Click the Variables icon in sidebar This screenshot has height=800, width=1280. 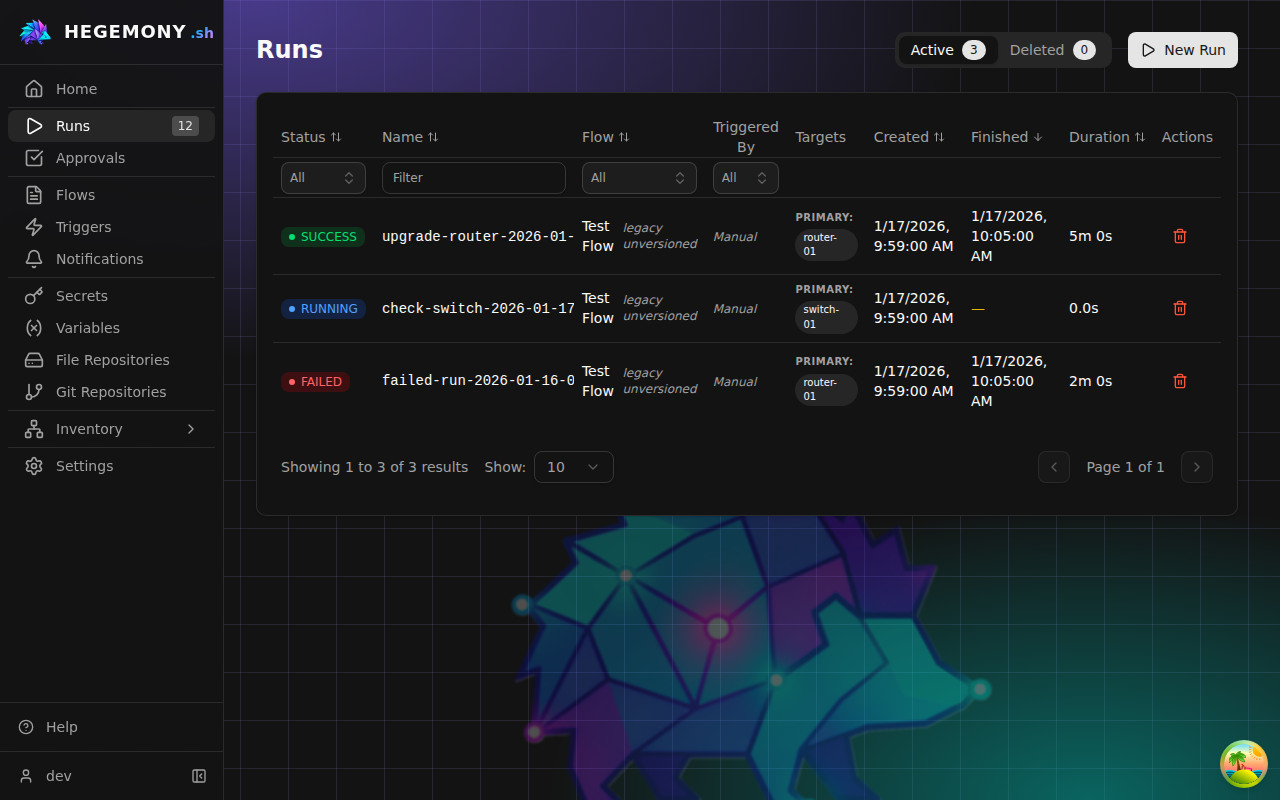point(34,328)
